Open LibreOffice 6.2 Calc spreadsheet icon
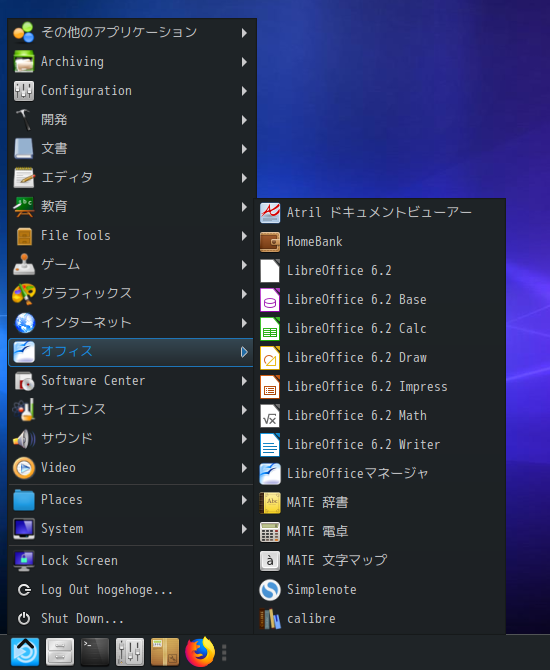The width and height of the screenshot is (550, 670). point(270,329)
